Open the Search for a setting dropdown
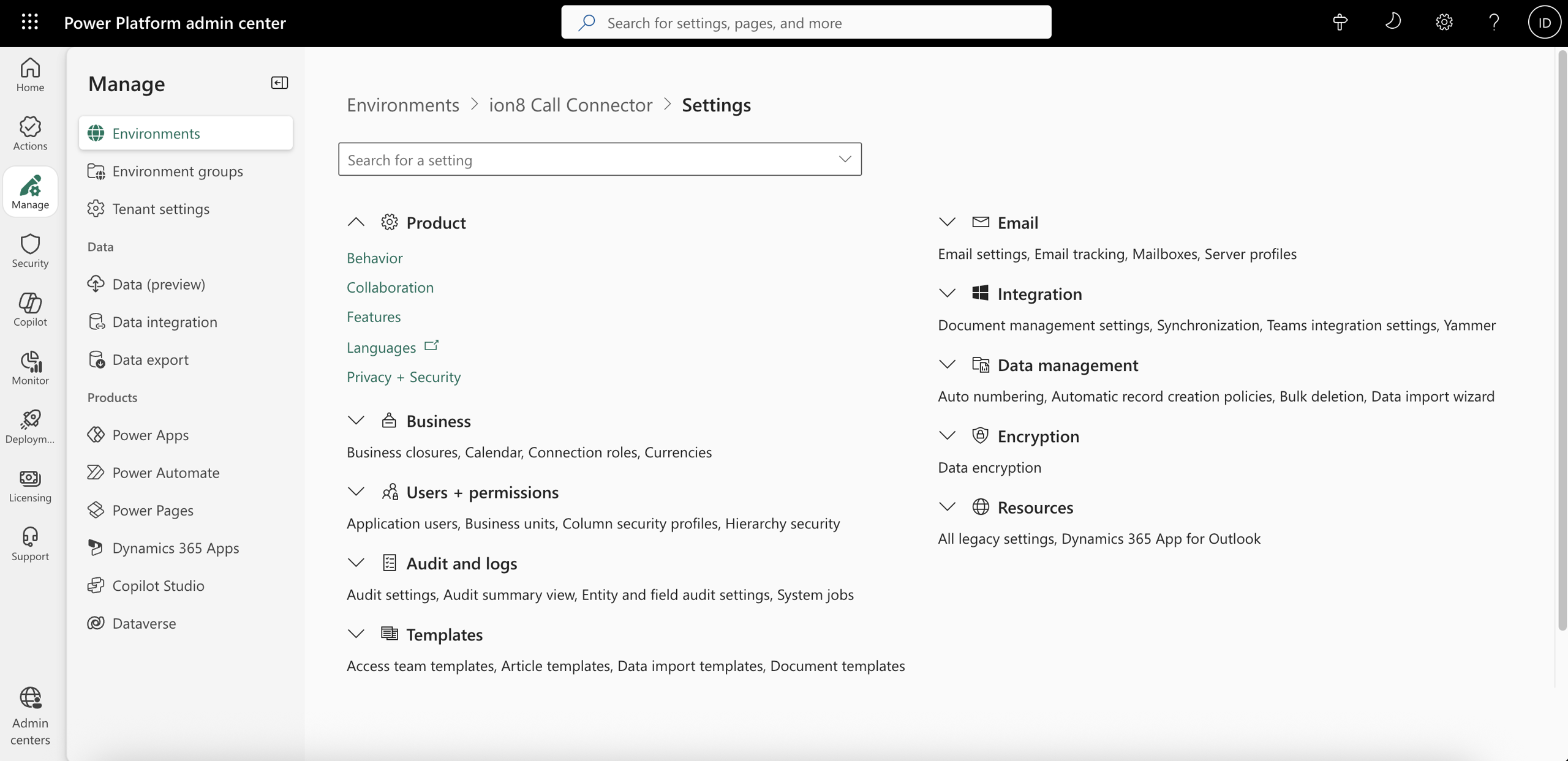The height and width of the screenshot is (761, 1568). point(845,159)
